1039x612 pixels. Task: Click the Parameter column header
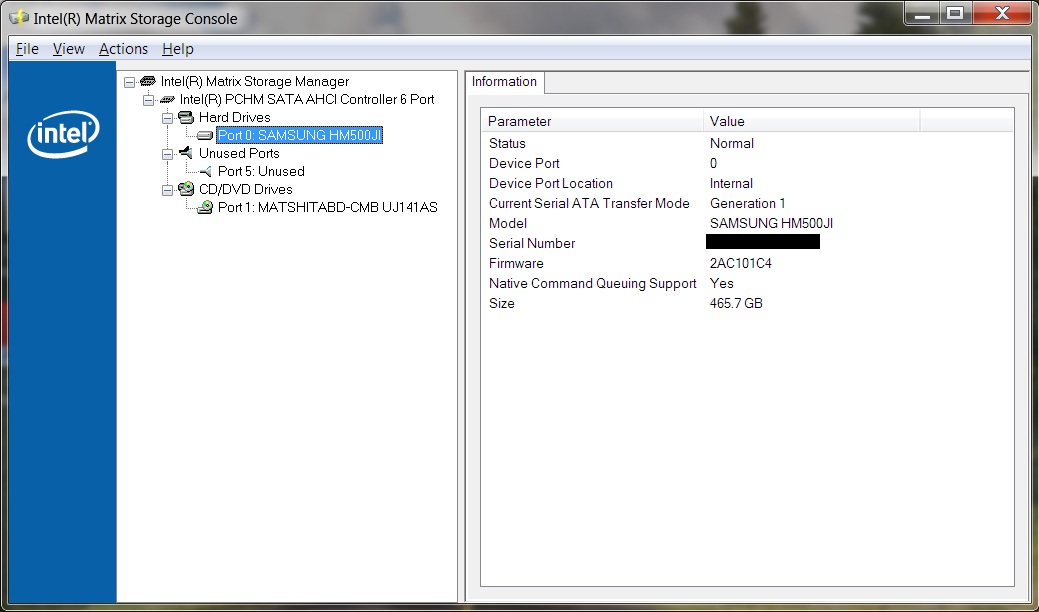pos(592,121)
